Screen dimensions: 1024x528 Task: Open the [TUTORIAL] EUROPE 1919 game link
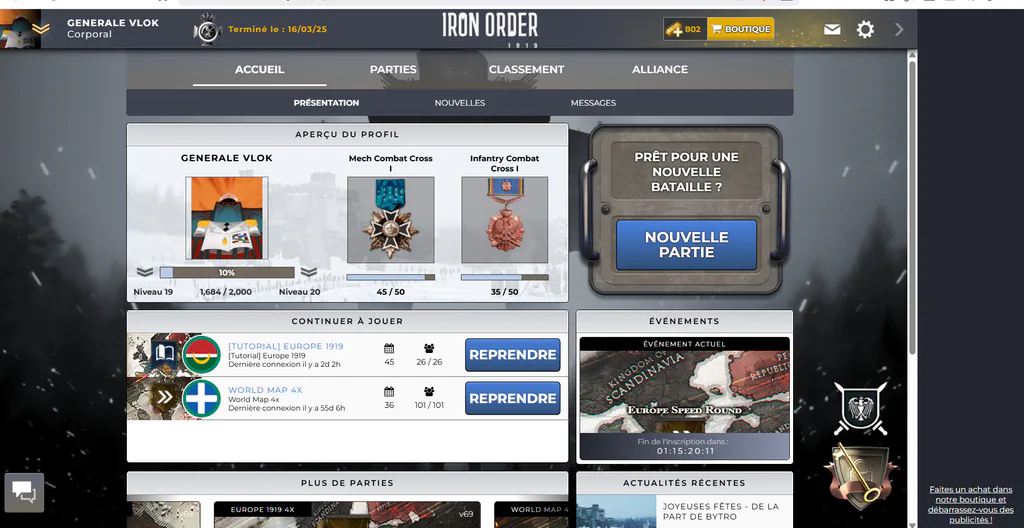pyautogui.click(x=285, y=346)
